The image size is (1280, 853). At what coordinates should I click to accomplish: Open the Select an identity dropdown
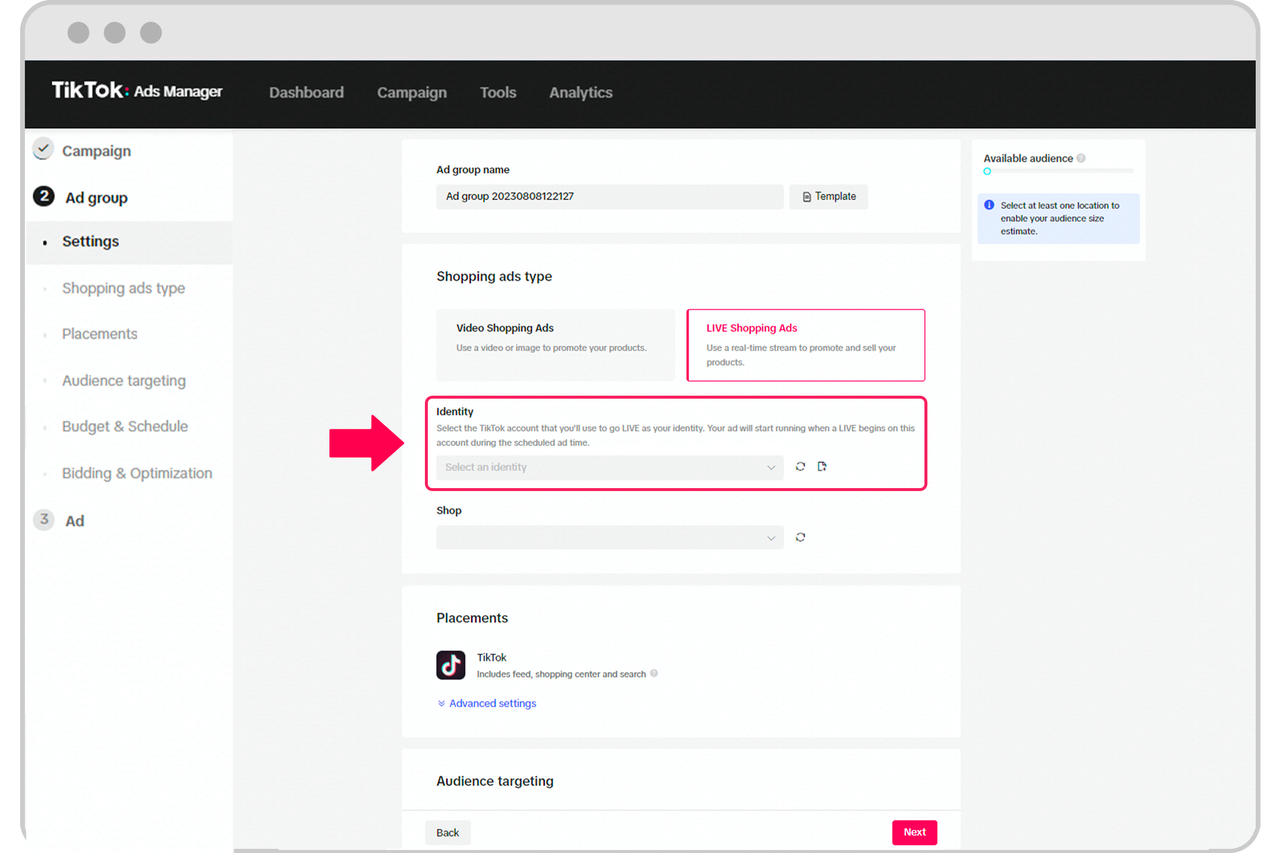pos(609,467)
